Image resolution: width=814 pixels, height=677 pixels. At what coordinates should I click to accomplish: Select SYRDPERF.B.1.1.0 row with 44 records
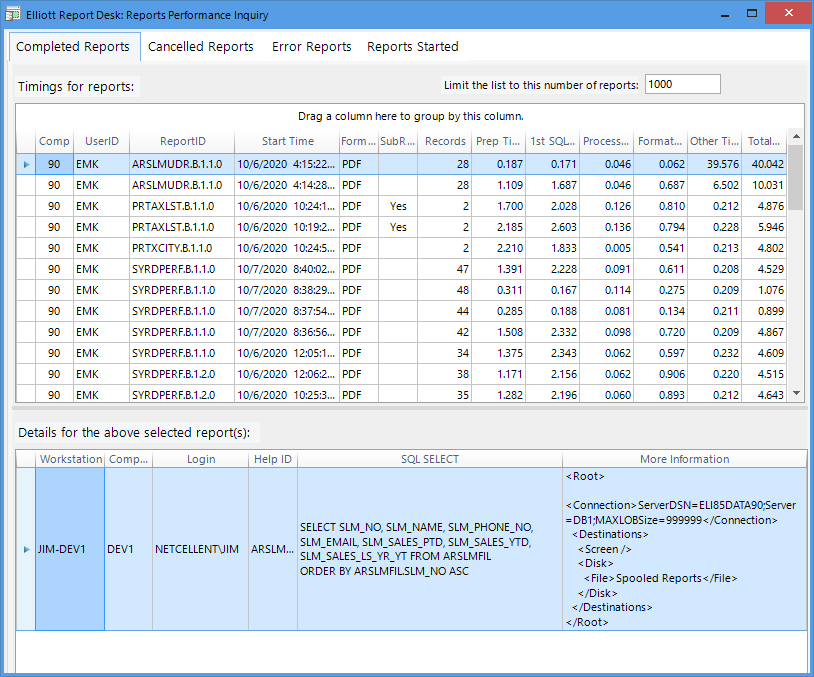tap(401, 311)
